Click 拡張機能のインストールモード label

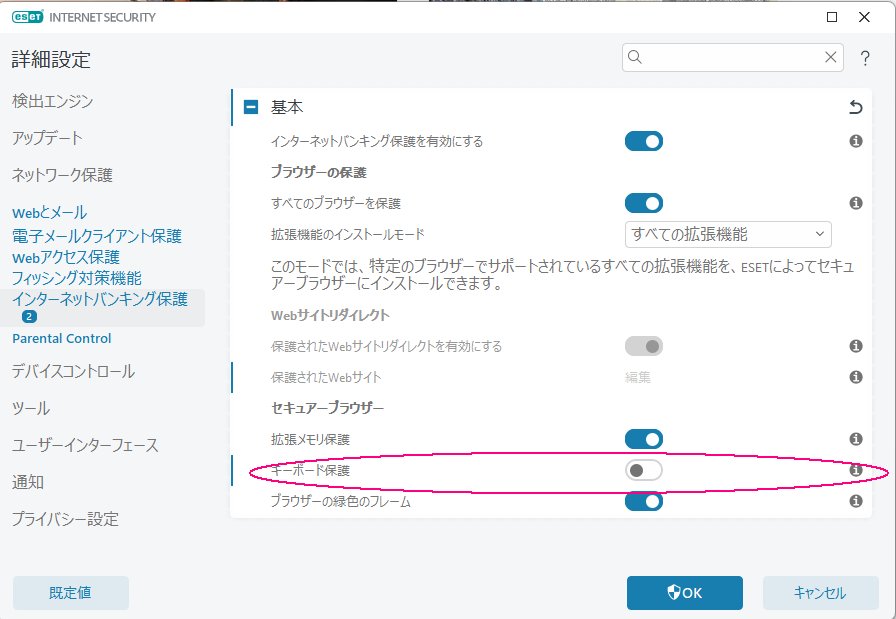(x=348, y=234)
